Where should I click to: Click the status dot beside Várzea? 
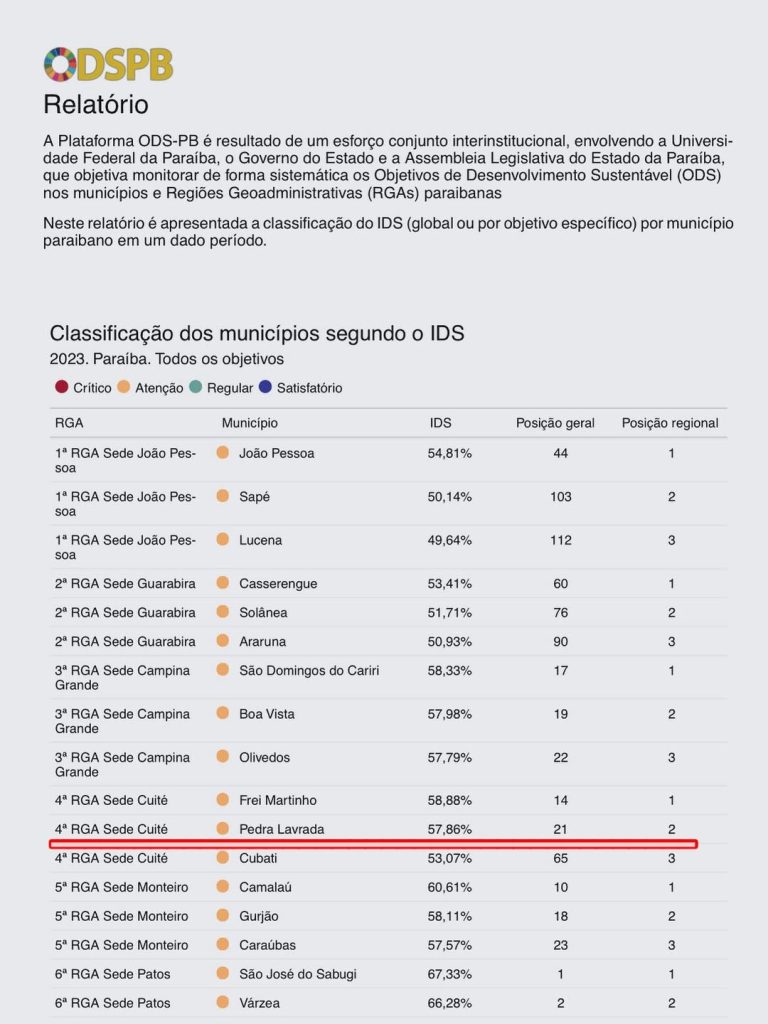click(x=223, y=1002)
